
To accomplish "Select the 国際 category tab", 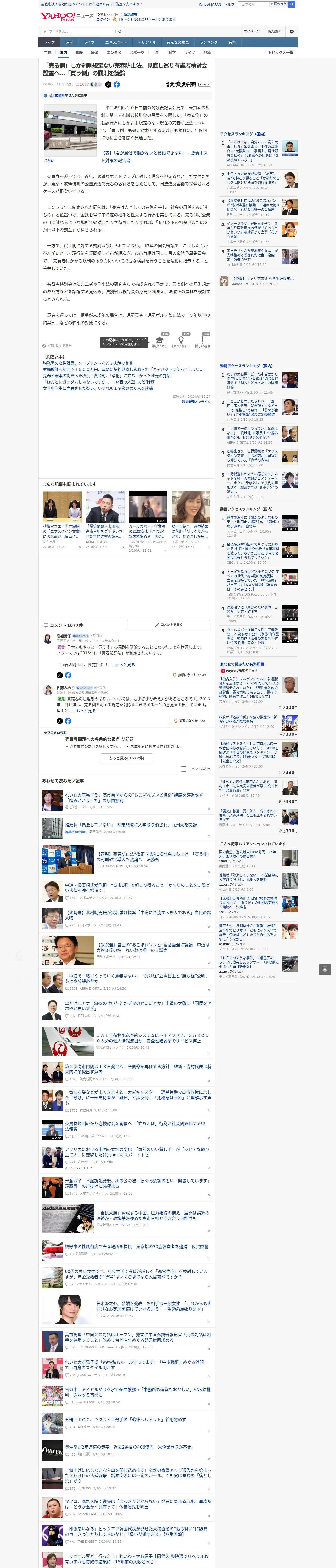I will click(79, 52).
